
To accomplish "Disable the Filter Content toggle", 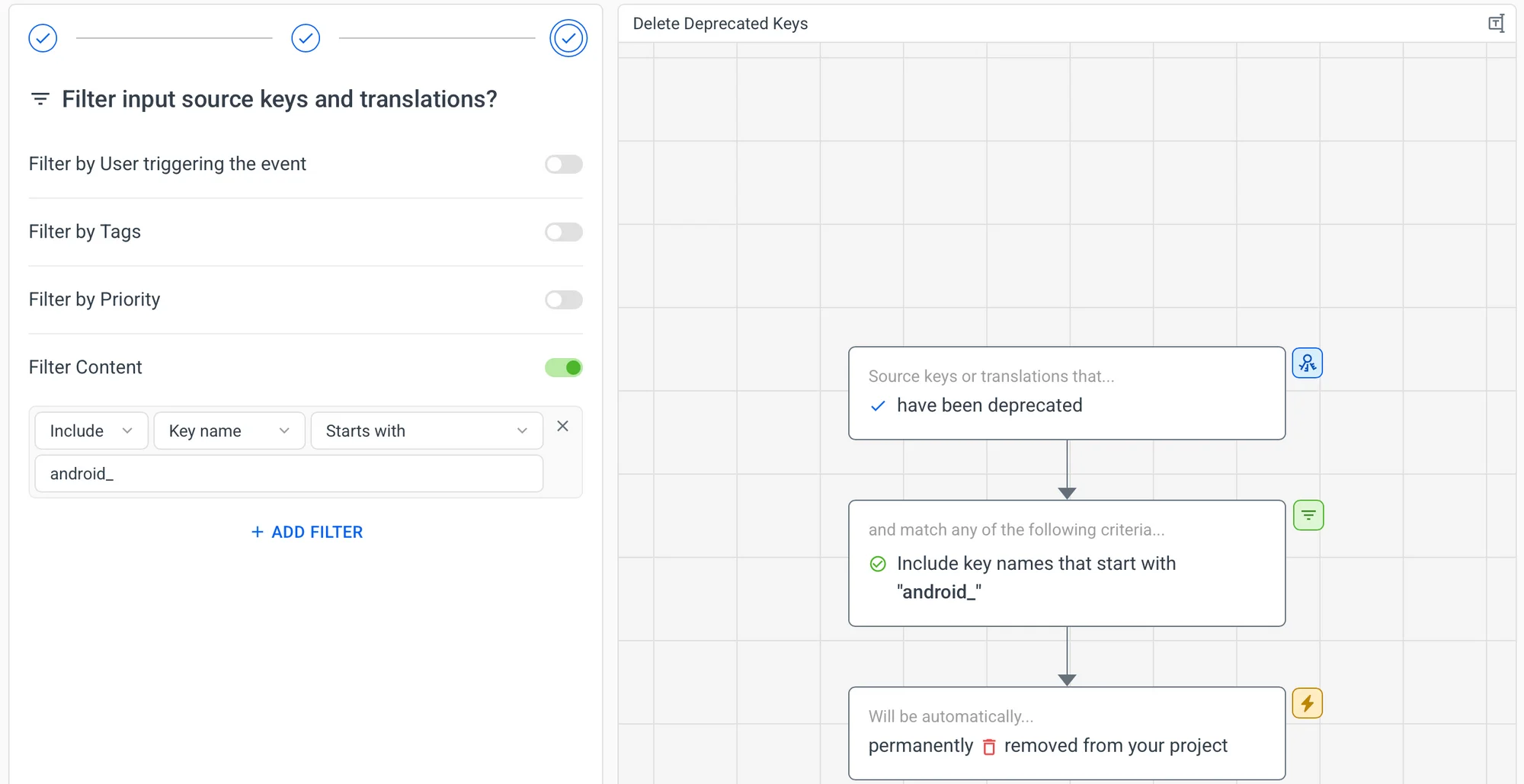I will click(x=564, y=368).
